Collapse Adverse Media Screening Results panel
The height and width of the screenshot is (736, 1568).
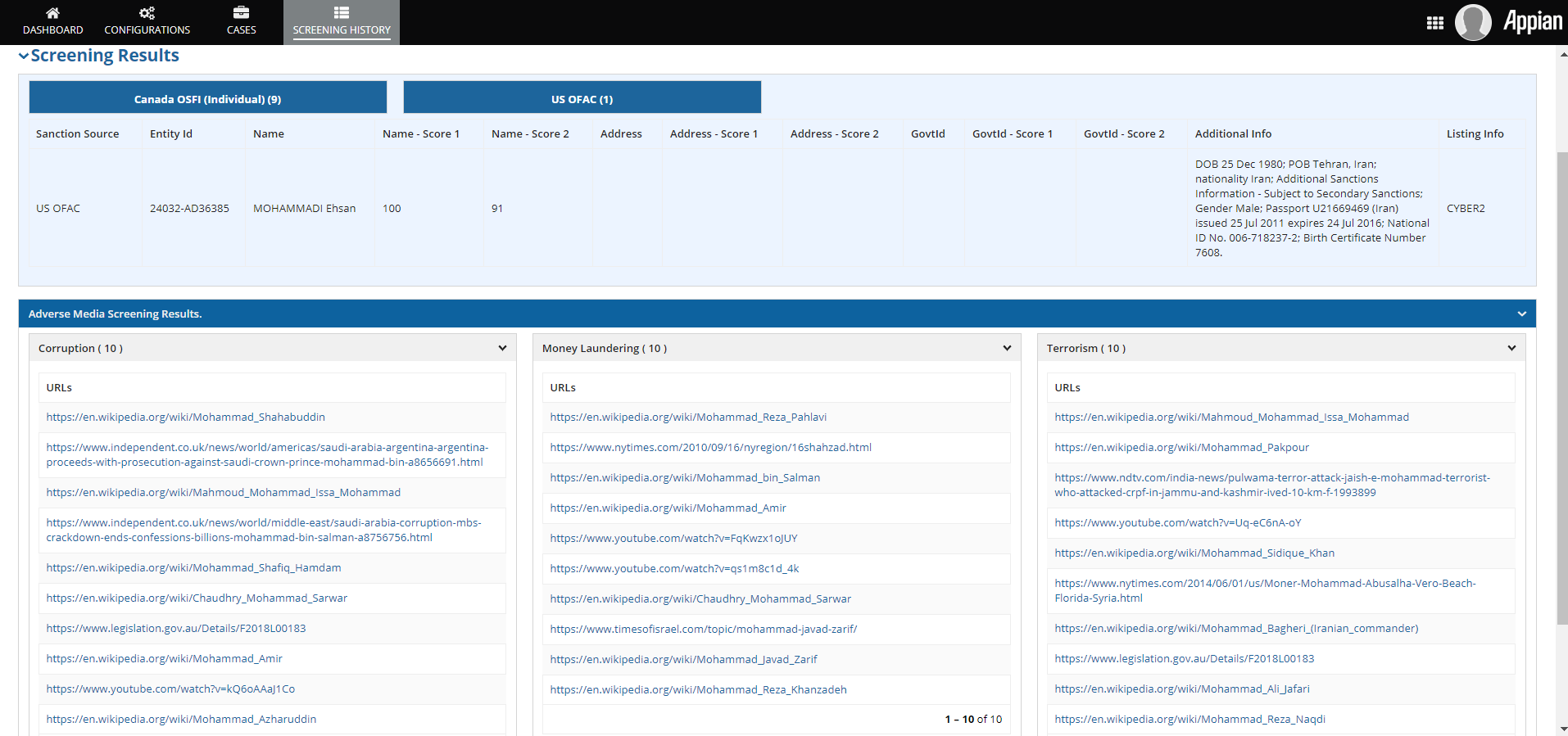point(1521,314)
